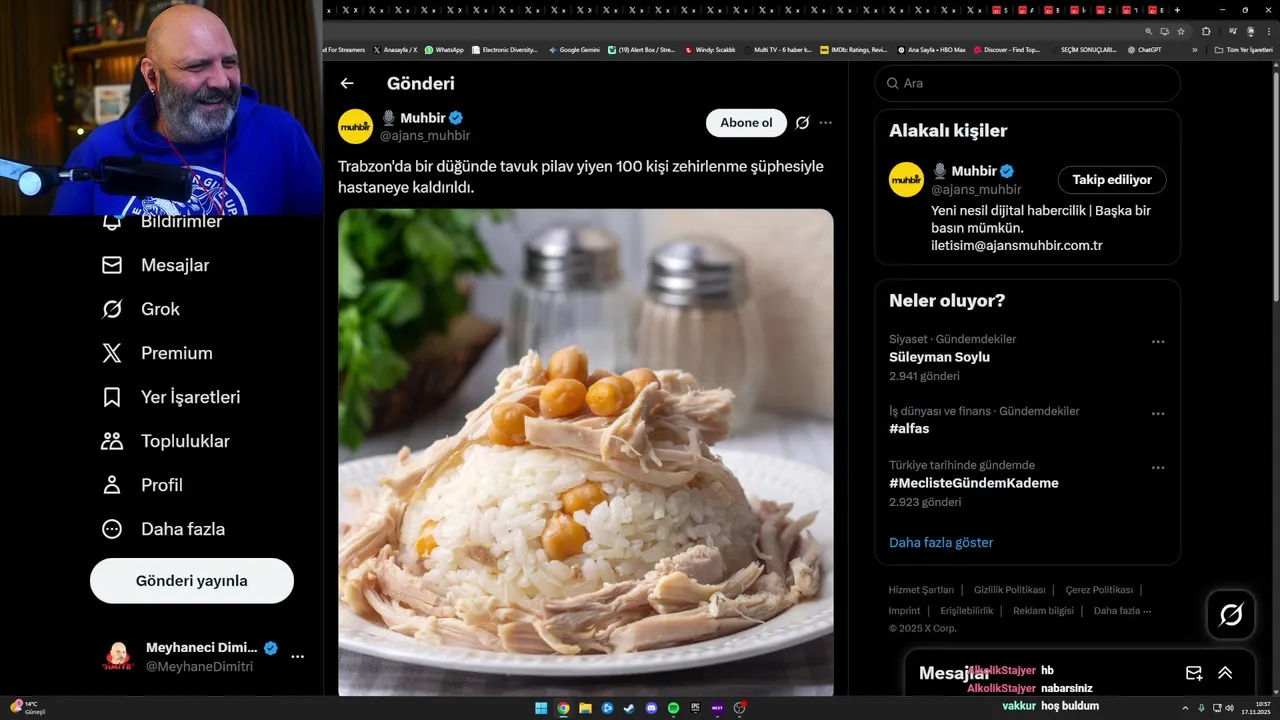Open Premium in the sidebar
This screenshot has width=1280, height=720.
(x=157, y=353)
